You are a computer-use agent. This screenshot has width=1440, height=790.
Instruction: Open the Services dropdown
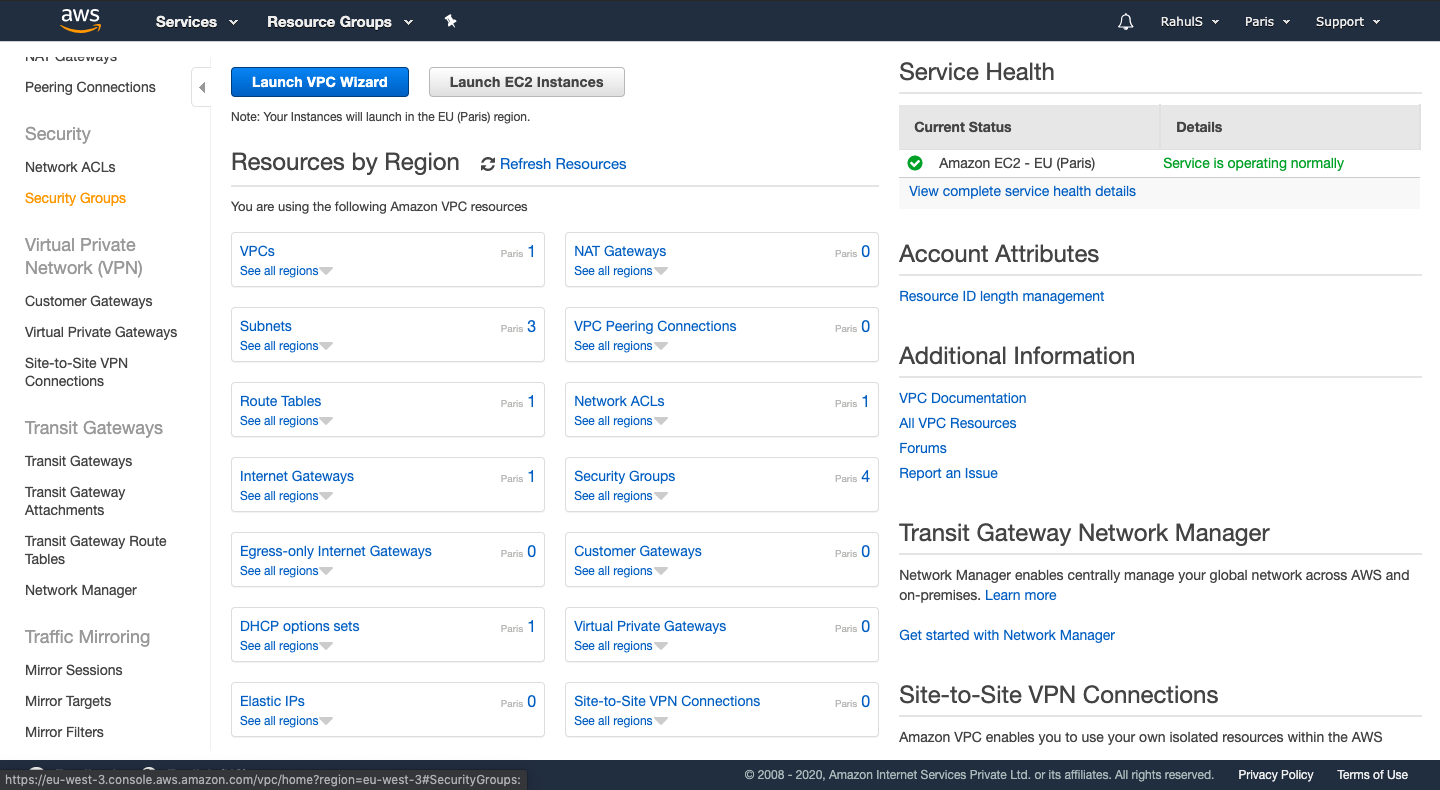pyautogui.click(x=196, y=21)
